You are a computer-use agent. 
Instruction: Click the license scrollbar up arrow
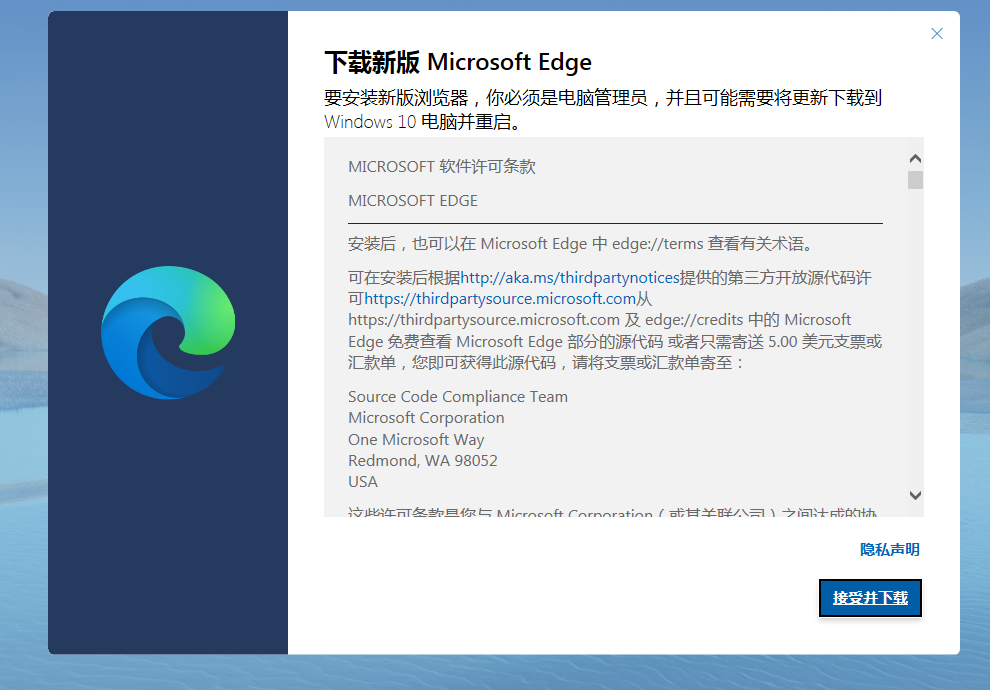[x=915, y=158]
